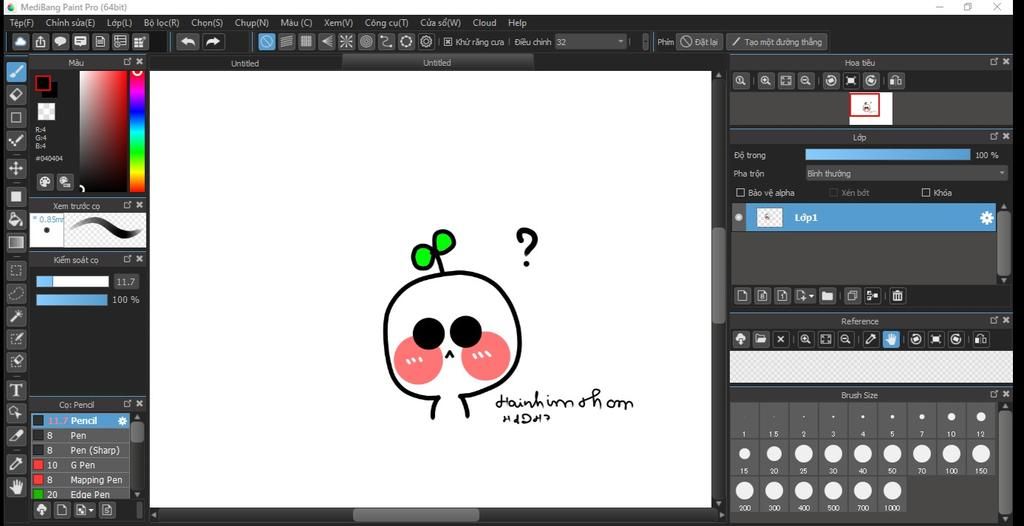The image size is (1024, 526).
Task: Select the Mapping Pen brush
Action: pyautogui.click(x=81, y=480)
